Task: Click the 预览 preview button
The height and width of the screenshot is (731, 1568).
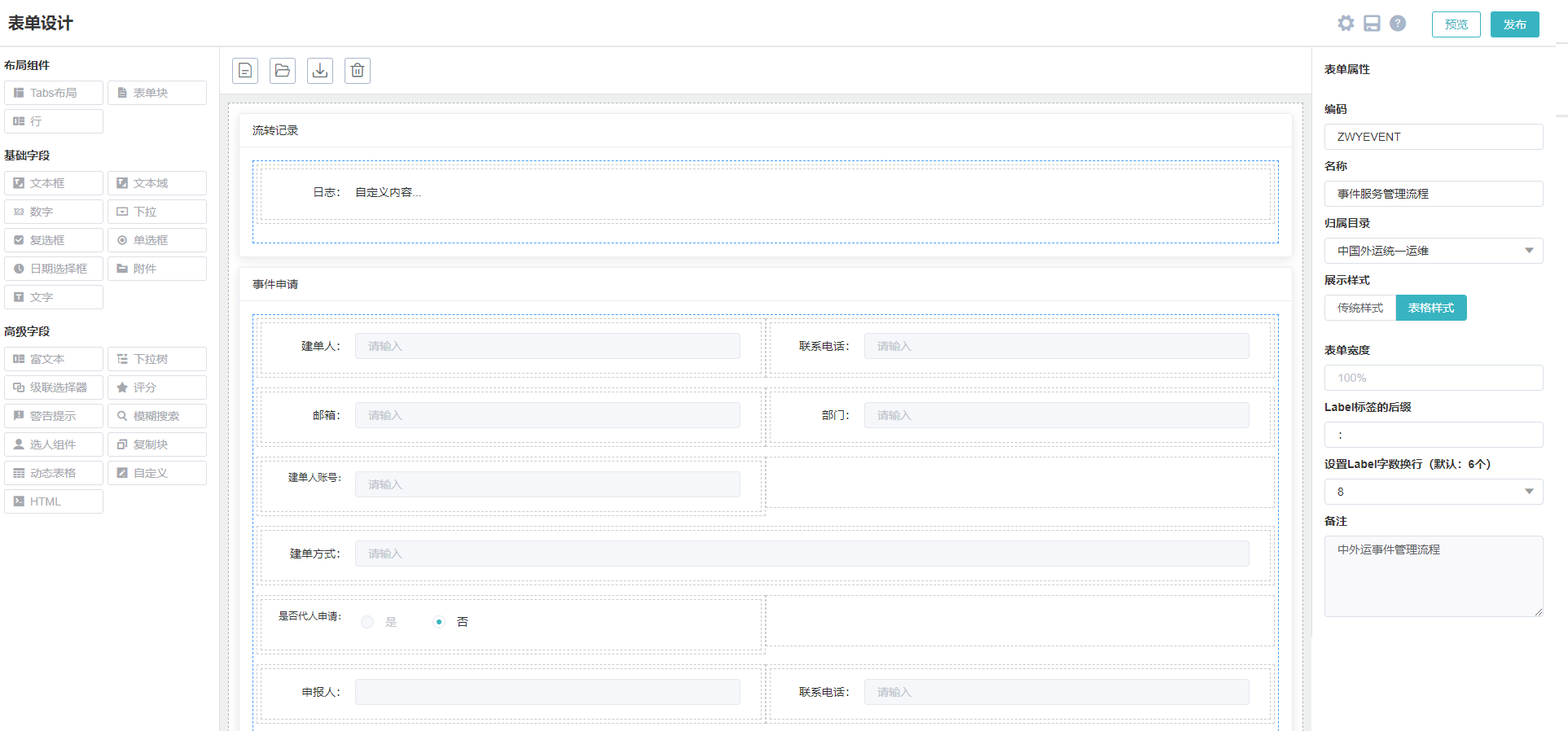Action: 1456,24
